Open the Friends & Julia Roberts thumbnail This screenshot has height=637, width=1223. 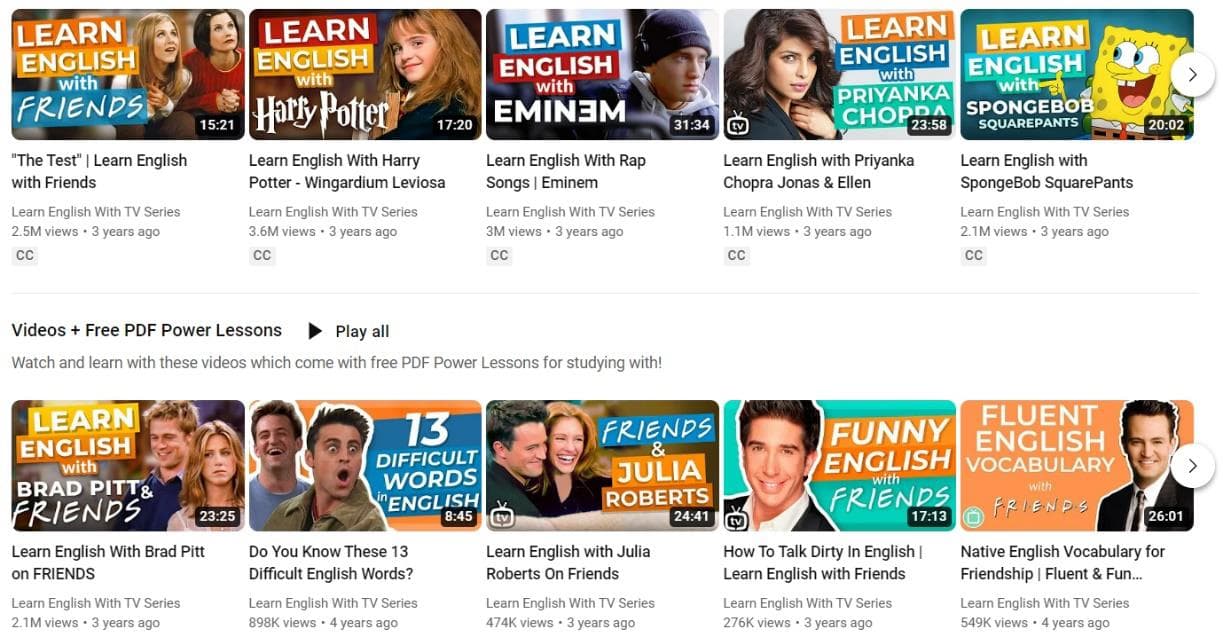pyautogui.click(x=602, y=466)
